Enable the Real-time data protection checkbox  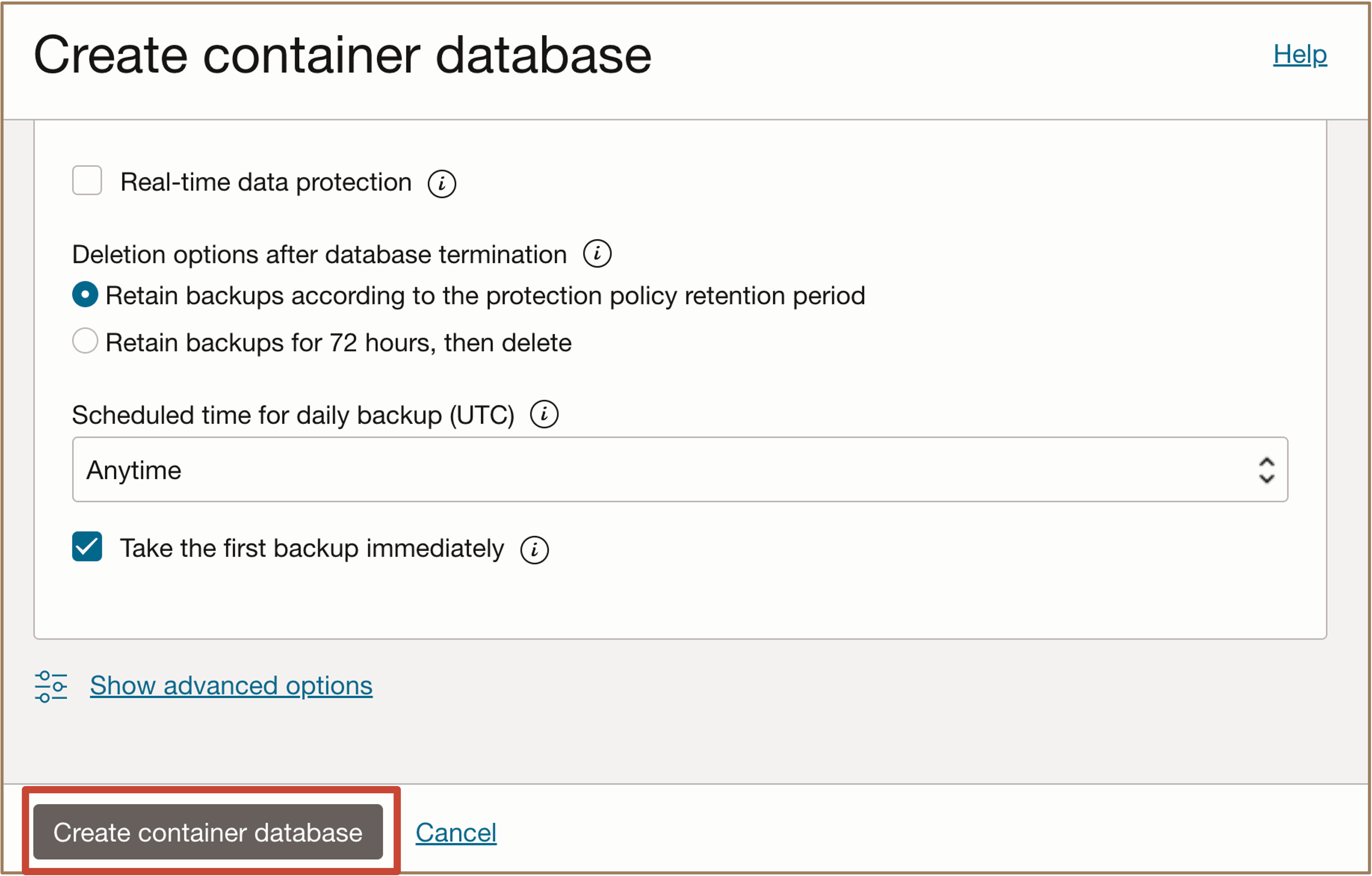coord(87,181)
